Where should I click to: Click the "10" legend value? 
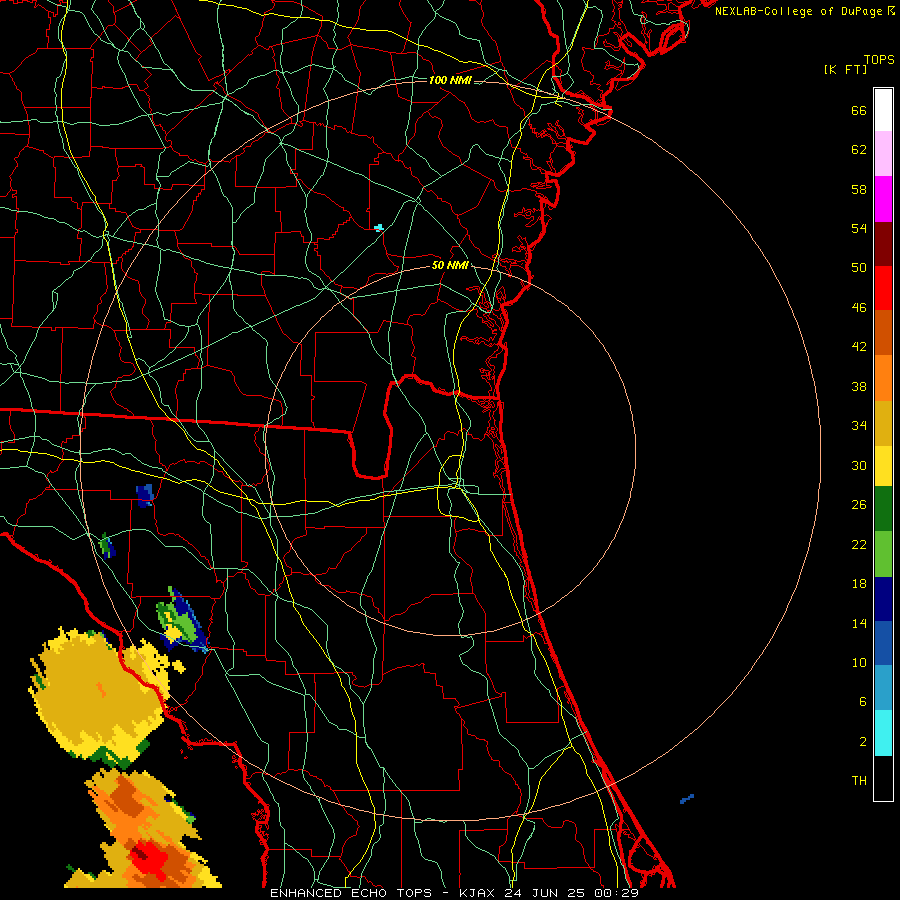pos(859,663)
